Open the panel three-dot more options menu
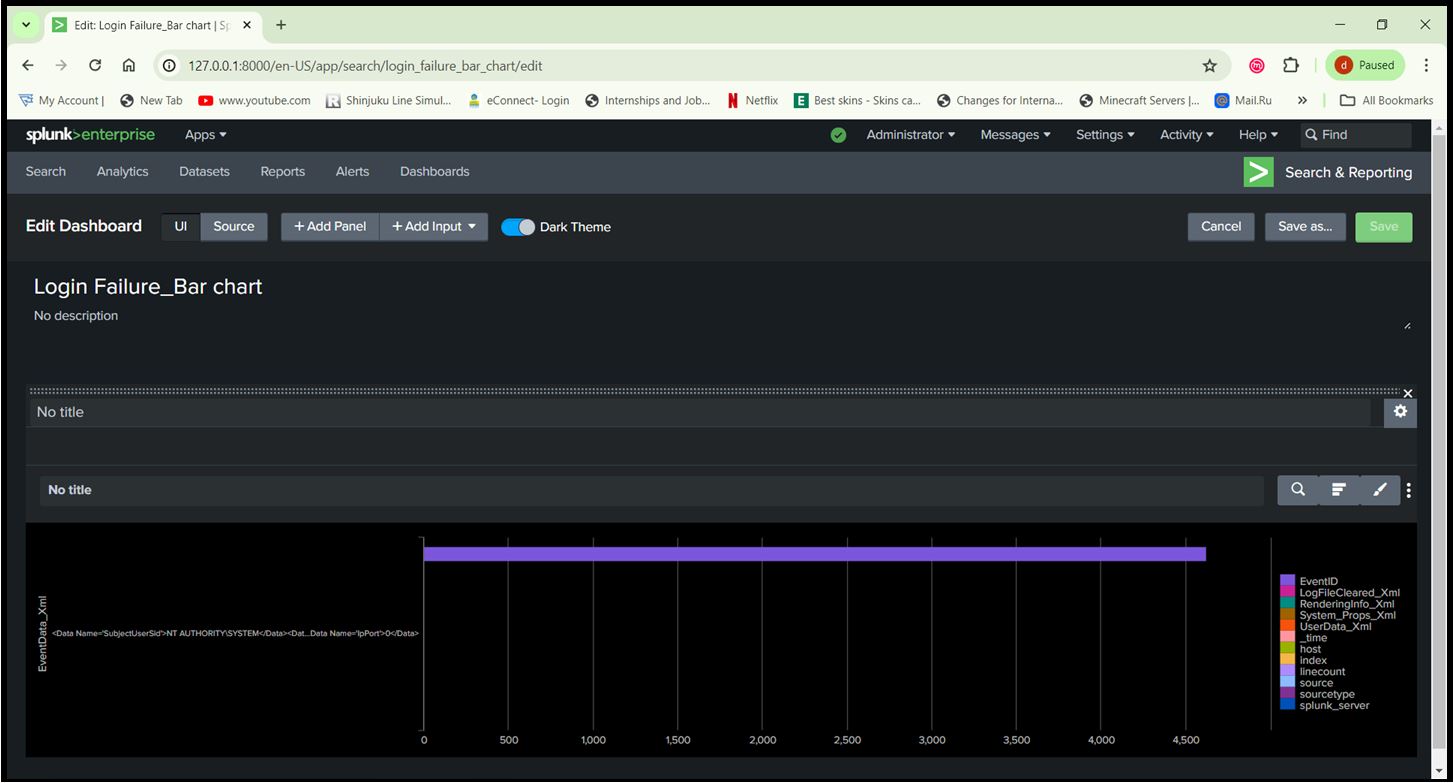 (x=1408, y=490)
